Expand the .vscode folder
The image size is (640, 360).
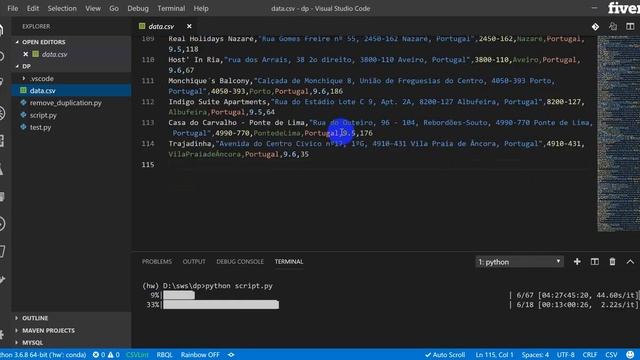coord(38,78)
